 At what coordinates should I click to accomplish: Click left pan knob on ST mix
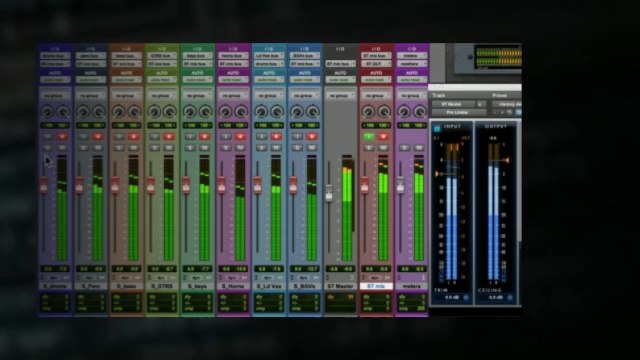pyautogui.click(x=368, y=111)
